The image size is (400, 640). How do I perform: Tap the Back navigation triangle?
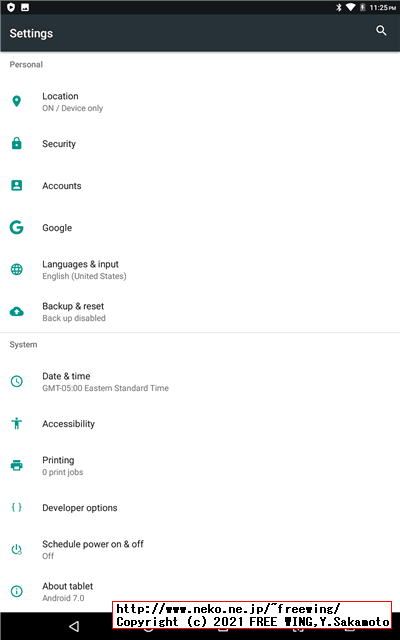point(74,626)
